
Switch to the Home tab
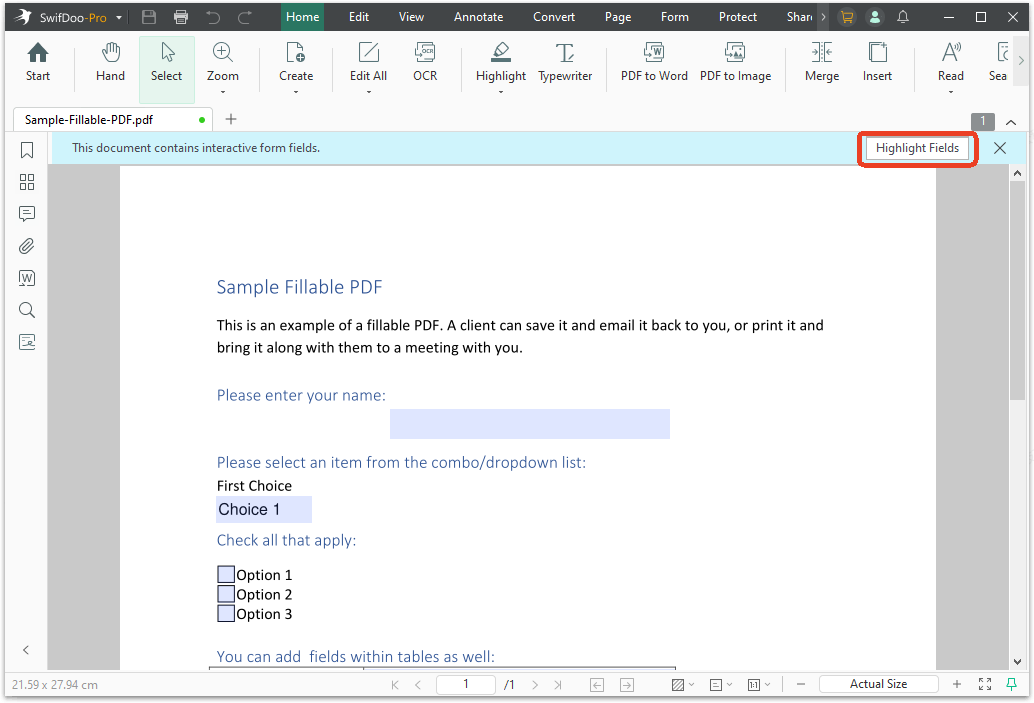(303, 17)
